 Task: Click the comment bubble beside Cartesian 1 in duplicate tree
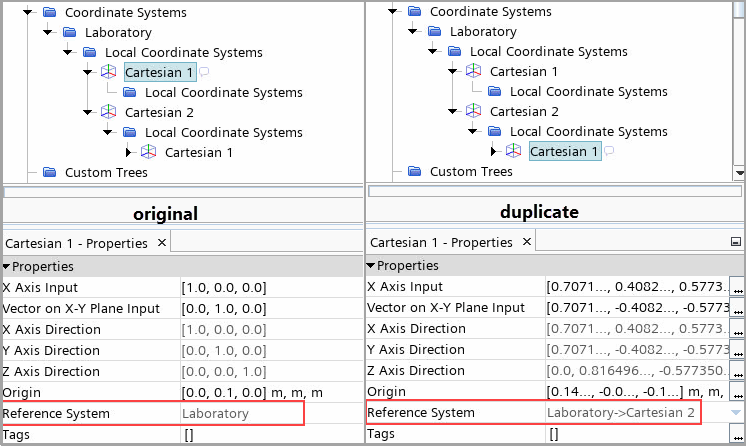pos(609,151)
